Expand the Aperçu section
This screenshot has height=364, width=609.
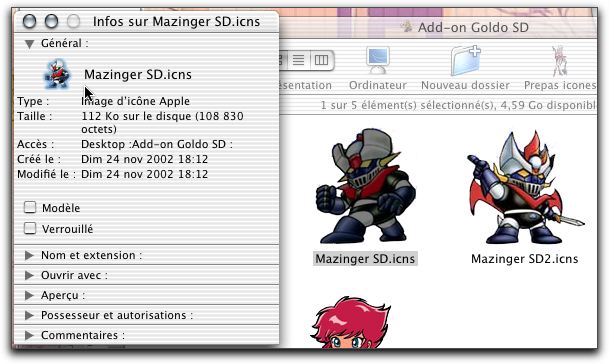click(x=29, y=295)
